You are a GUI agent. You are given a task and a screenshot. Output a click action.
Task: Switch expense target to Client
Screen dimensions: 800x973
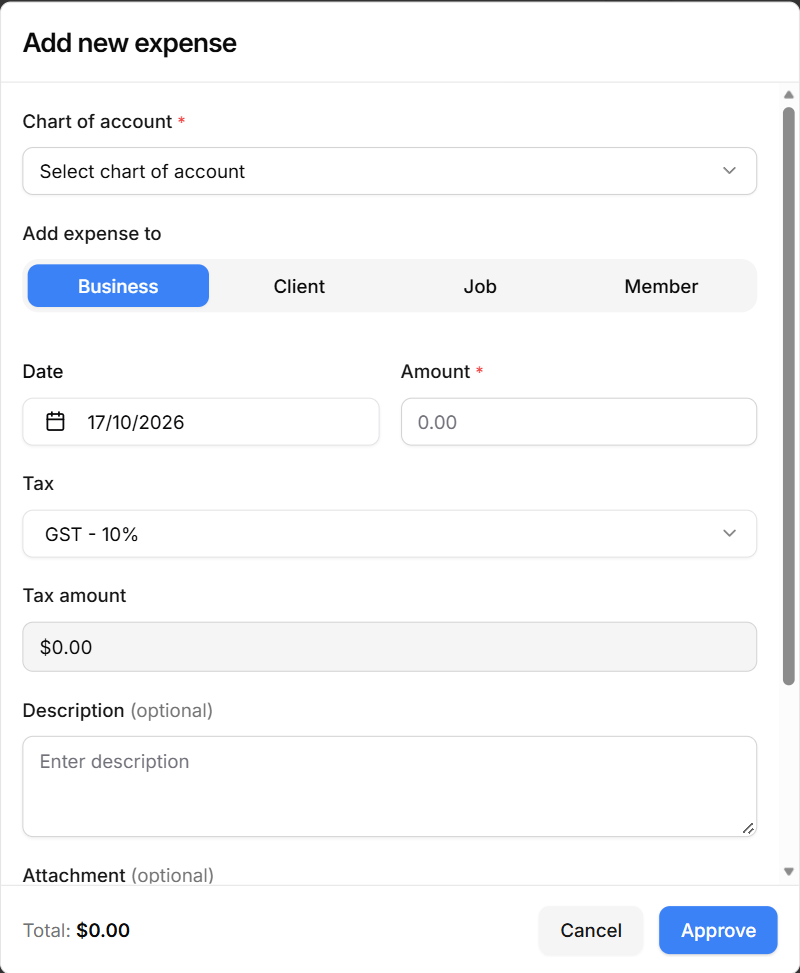coord(299,286)
